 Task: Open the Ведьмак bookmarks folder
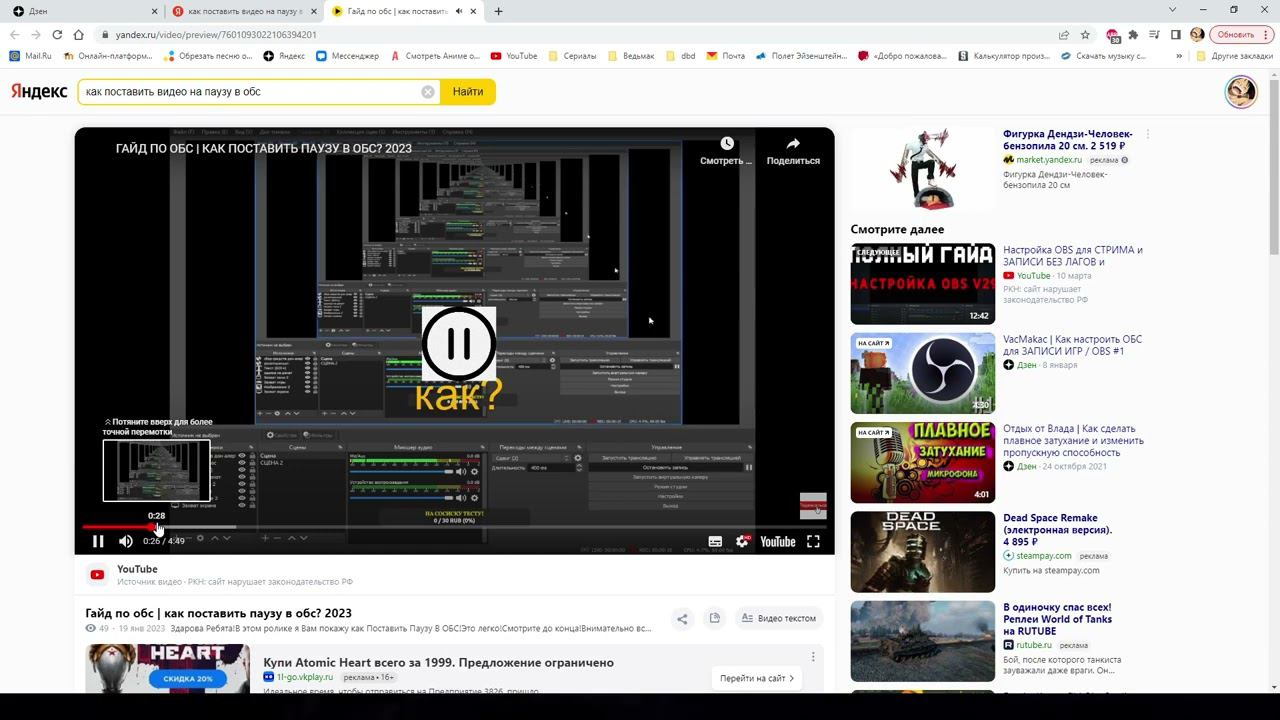[x=630, y=56]
